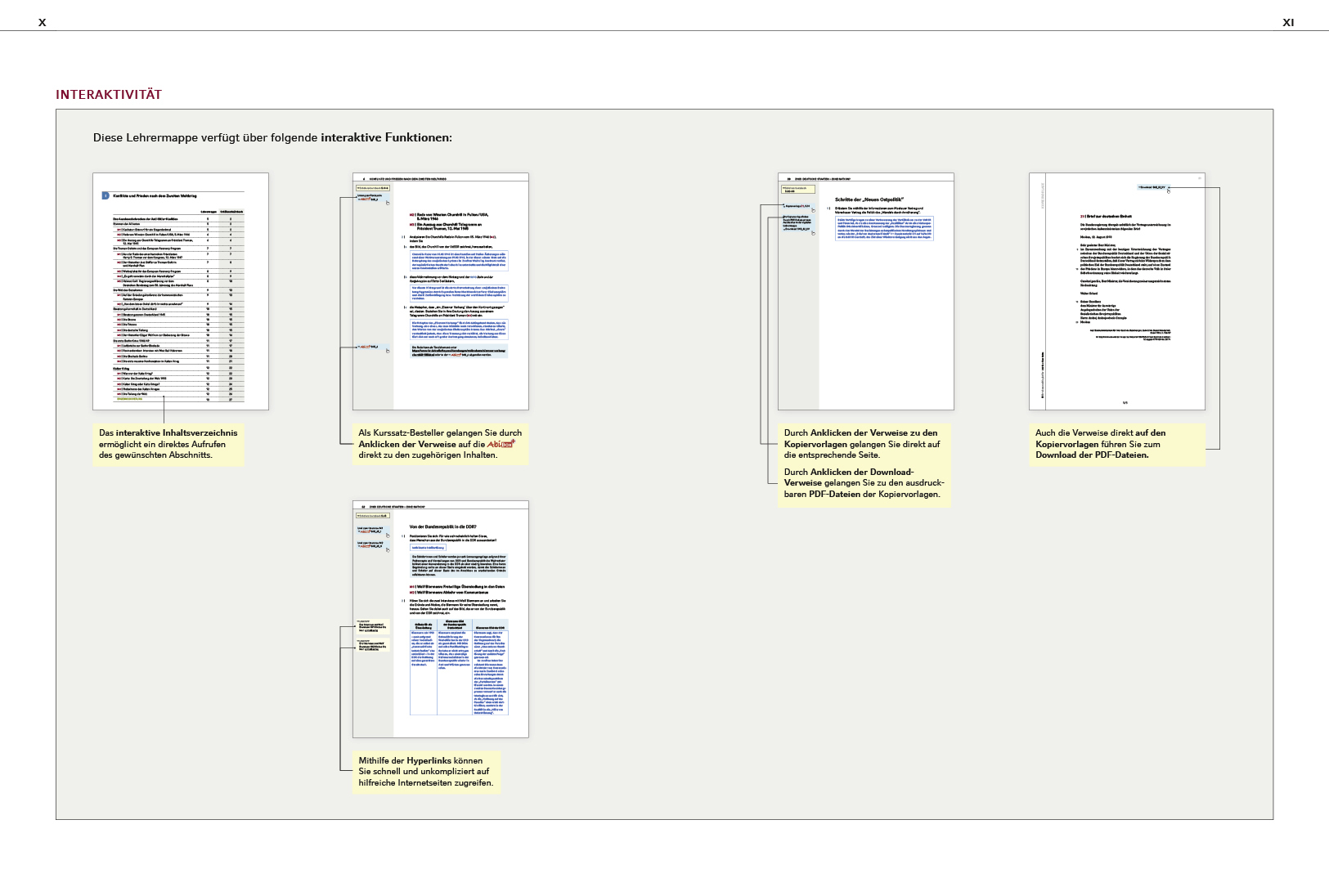Click the INTERAKTIVITÄT section heading

(x=109, y=95)
